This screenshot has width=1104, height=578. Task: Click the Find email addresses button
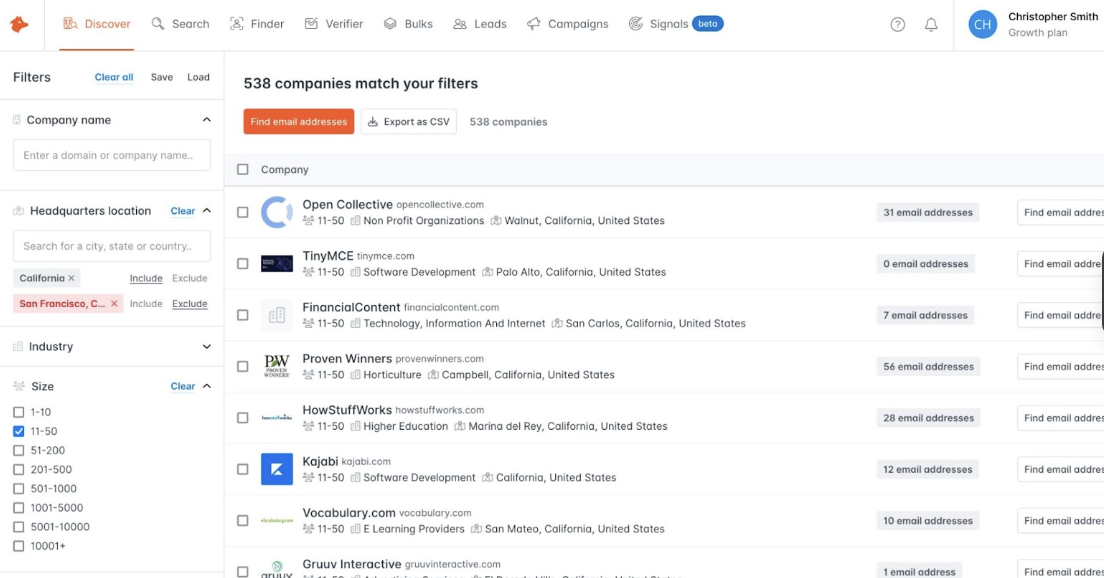click(x=298, y=121)
